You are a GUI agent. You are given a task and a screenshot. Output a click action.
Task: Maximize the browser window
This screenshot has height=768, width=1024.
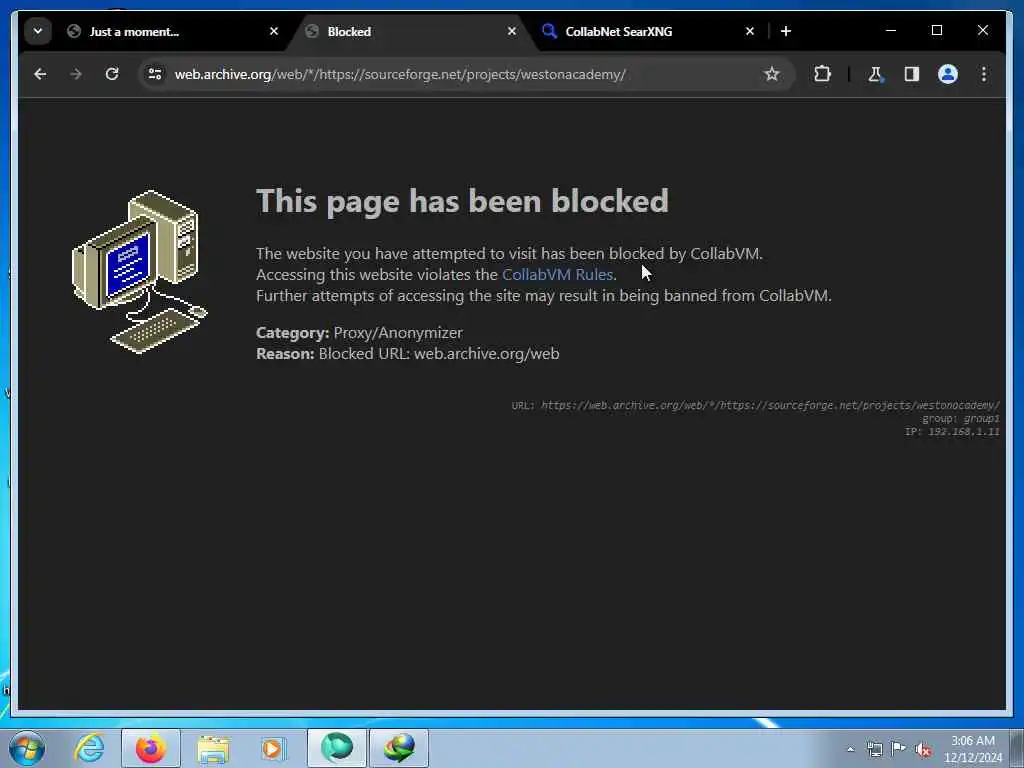(x=936, y=31)
